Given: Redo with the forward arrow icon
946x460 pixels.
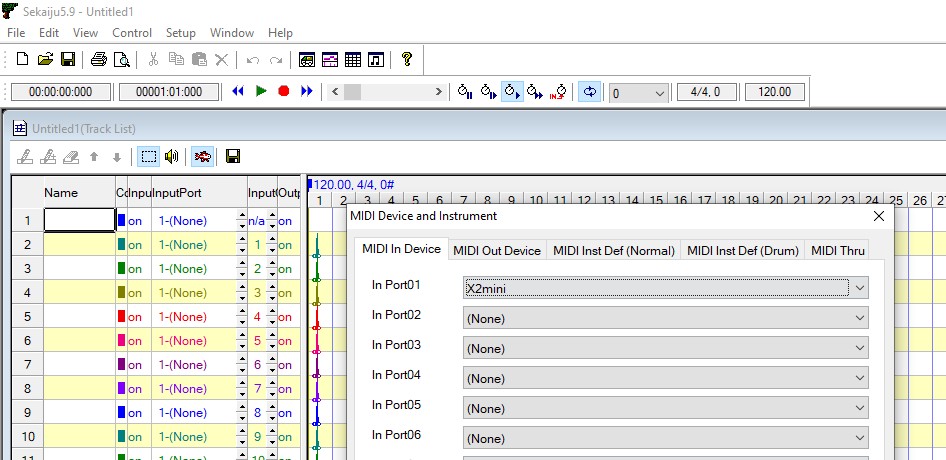Looking at the screenshot, I should point(276,59).
